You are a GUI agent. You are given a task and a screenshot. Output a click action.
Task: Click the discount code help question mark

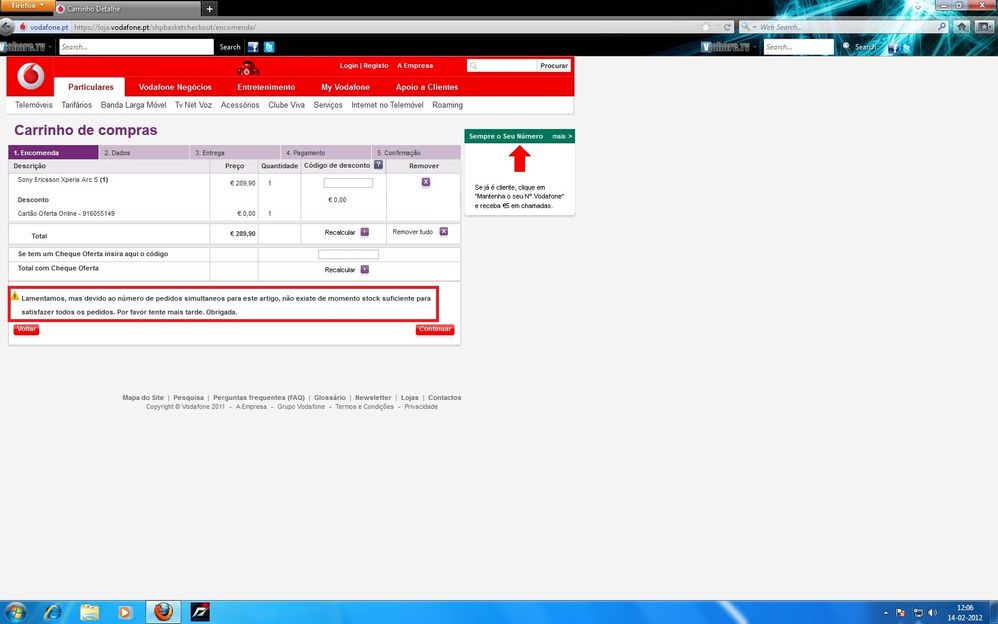coord(378,165)
